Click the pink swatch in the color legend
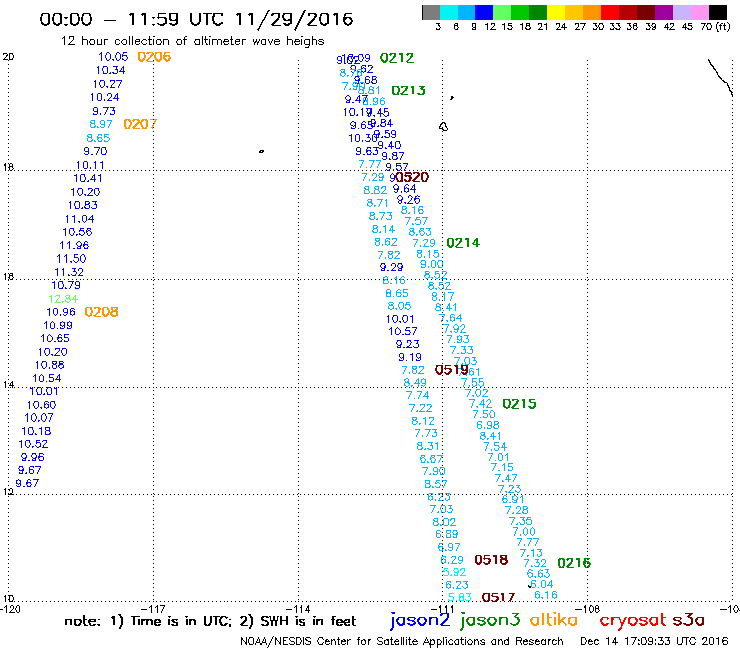The width and height of the screenshot is (740, 650). coord(699,12)
